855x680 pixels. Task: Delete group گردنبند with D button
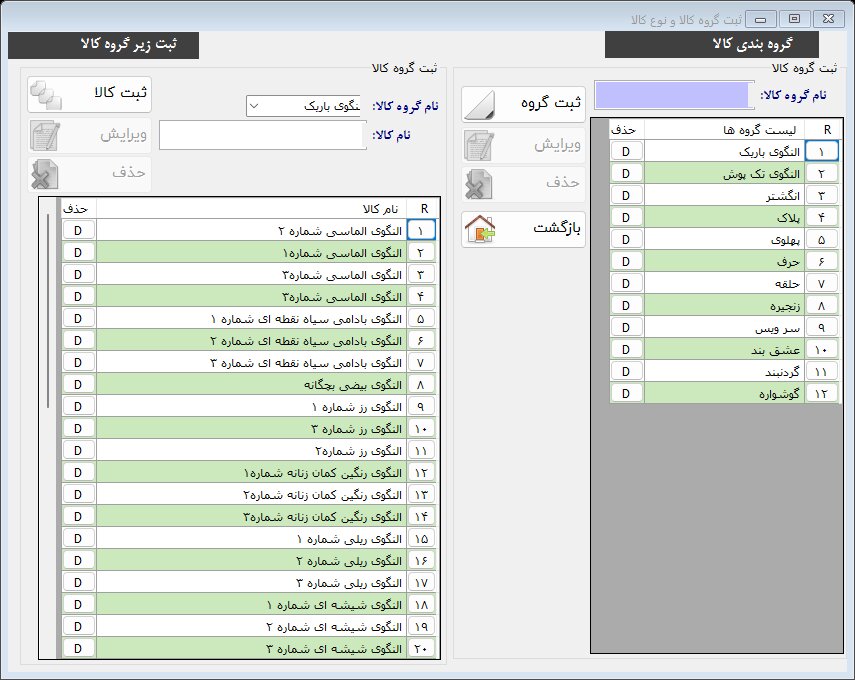coord(626,371)
